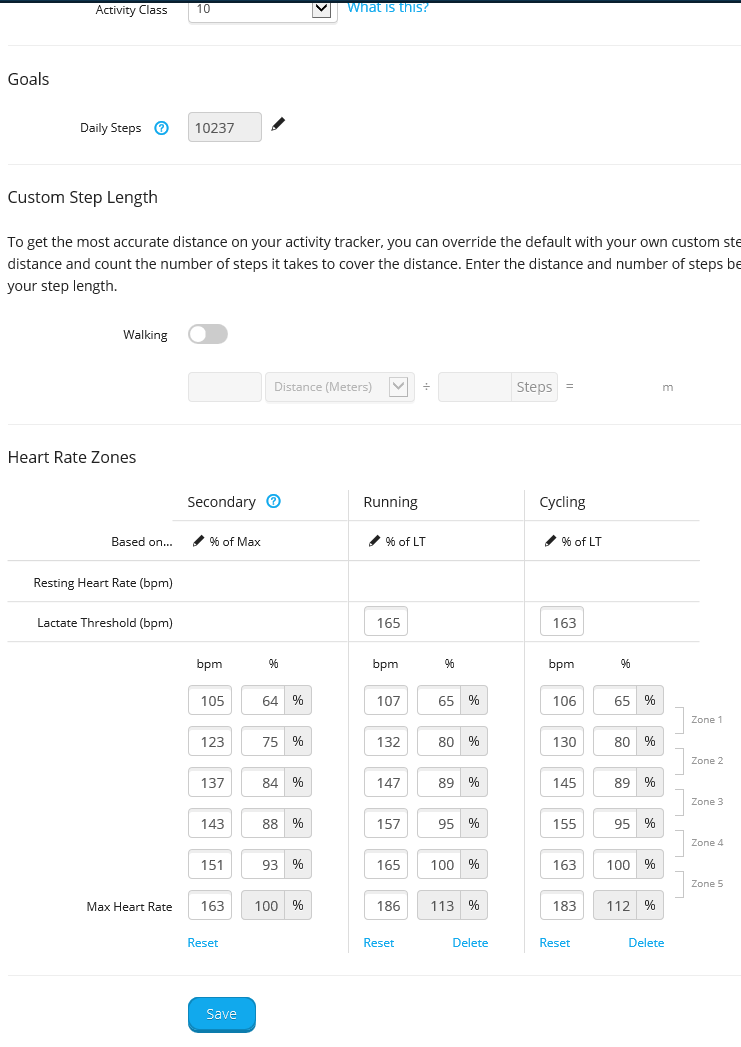Open the 'What is this?' link
The image size is (741, 1047).
[x=388, y=8]
